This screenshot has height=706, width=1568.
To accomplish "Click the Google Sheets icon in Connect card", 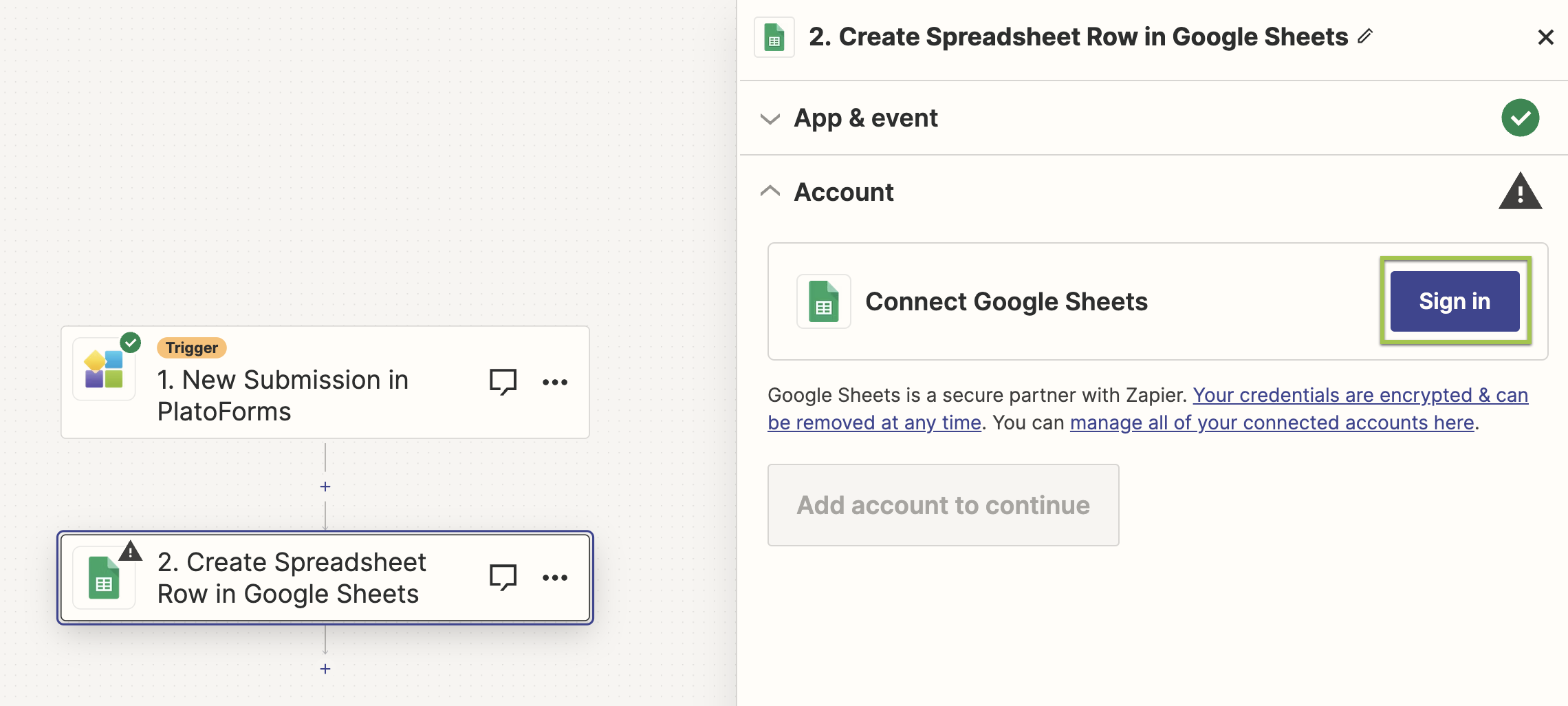I will pyautogui.click(x=823, y=301).
